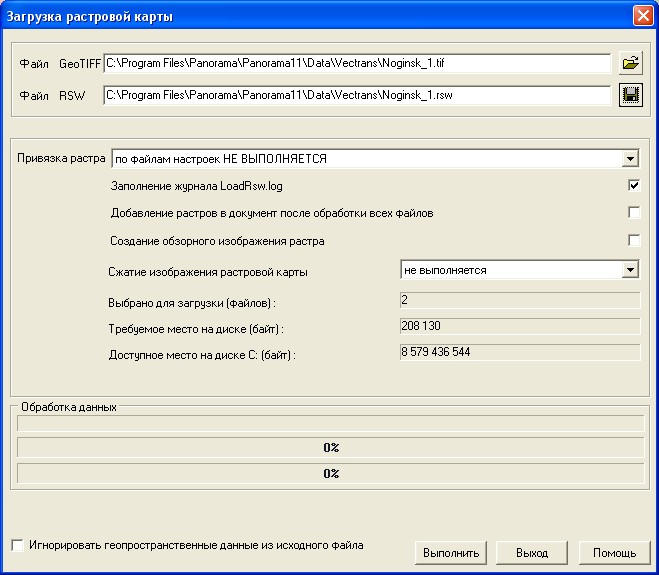Expand the Сжатие изображения dropdown

point(629,270)
